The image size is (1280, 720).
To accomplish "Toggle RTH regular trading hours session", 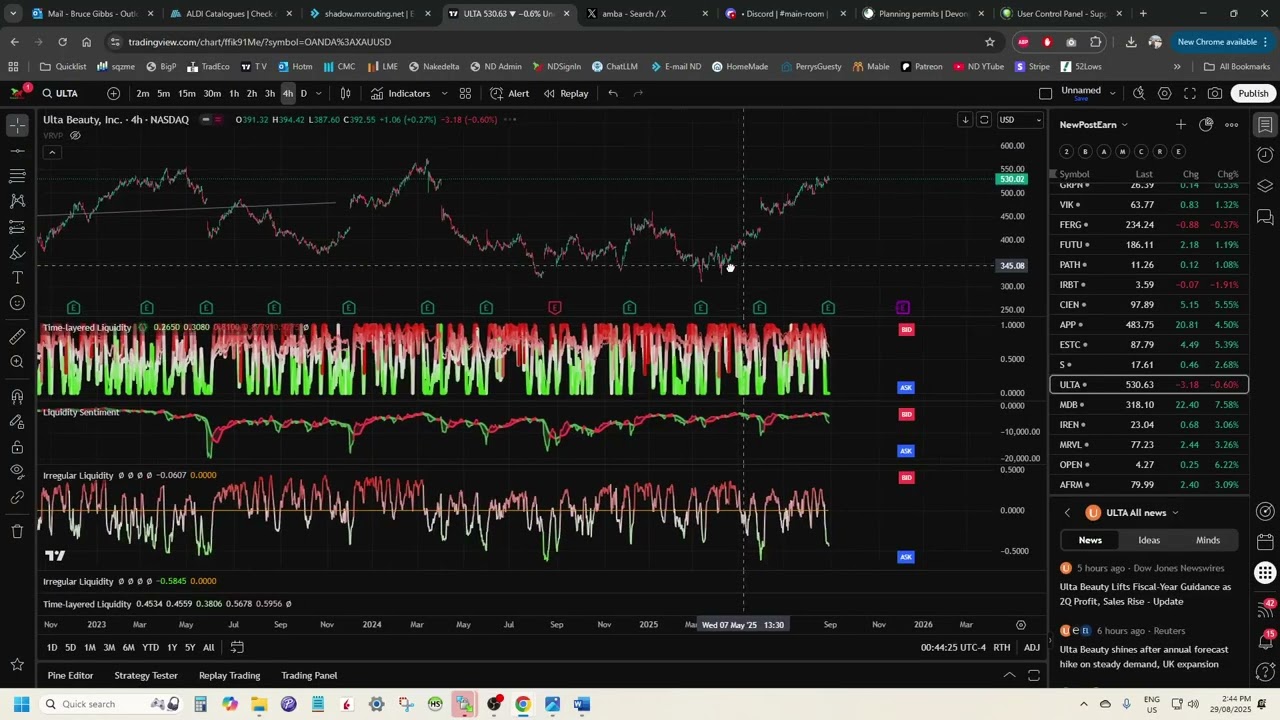I will click(1001, 647).
